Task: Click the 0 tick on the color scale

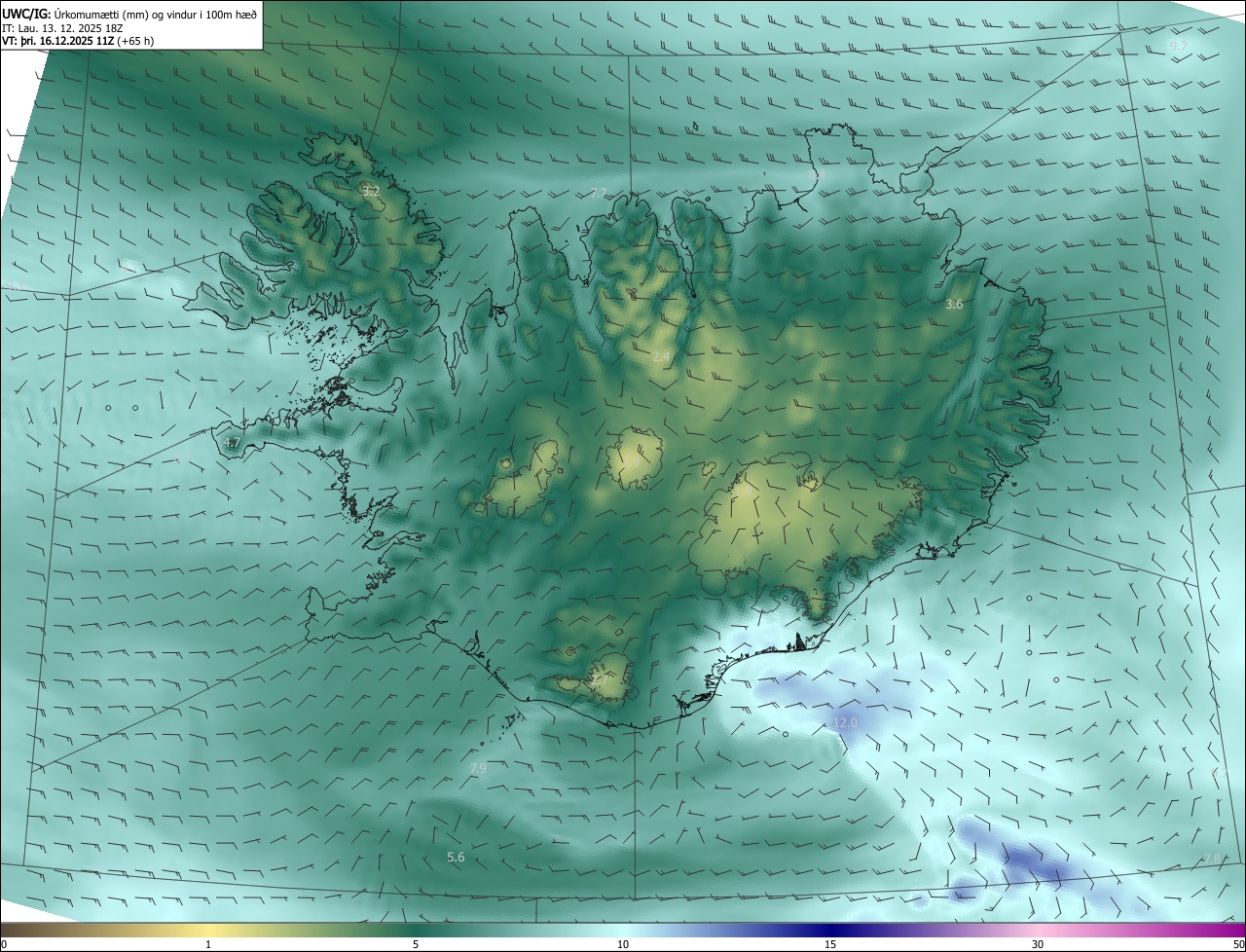Action: click(4, 945)
